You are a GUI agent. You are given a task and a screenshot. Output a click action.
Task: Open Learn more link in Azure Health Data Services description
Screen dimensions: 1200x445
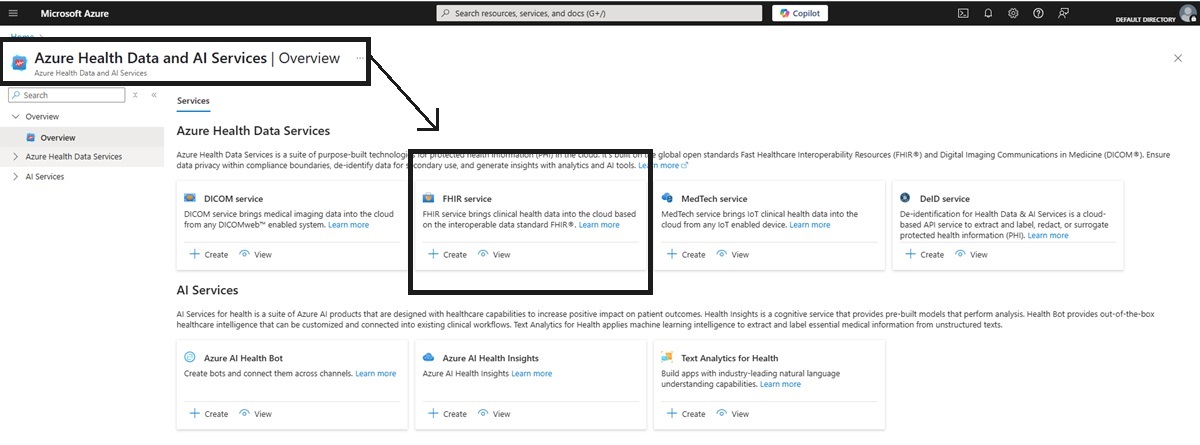[x=663, y=165]
